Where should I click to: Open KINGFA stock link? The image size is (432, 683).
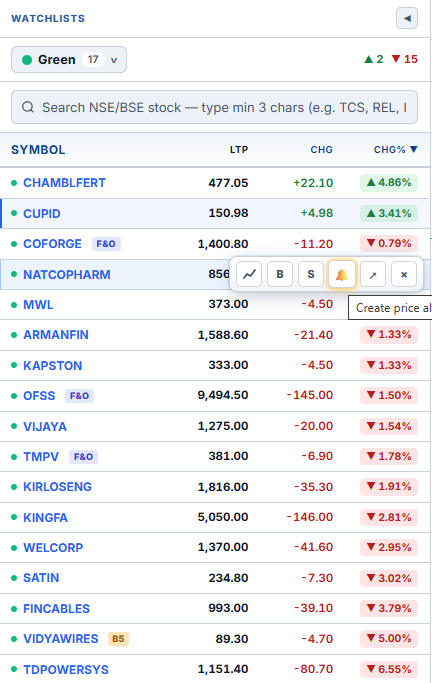[45, 517]
